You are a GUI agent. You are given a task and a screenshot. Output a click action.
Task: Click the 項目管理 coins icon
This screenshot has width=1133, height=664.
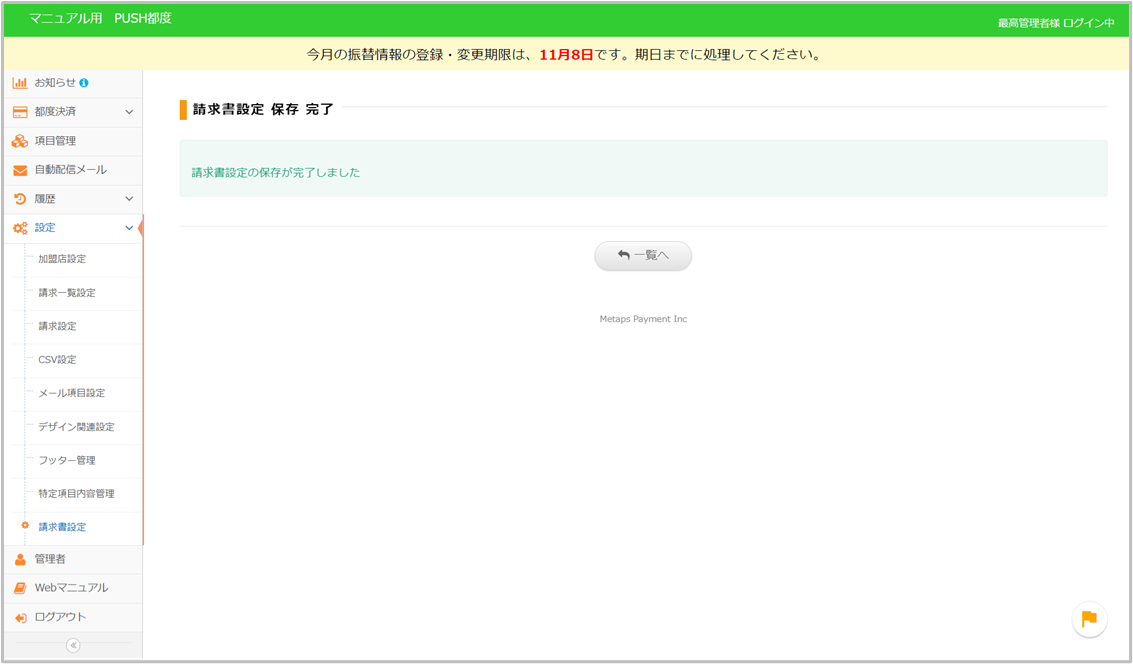(20, 141)
